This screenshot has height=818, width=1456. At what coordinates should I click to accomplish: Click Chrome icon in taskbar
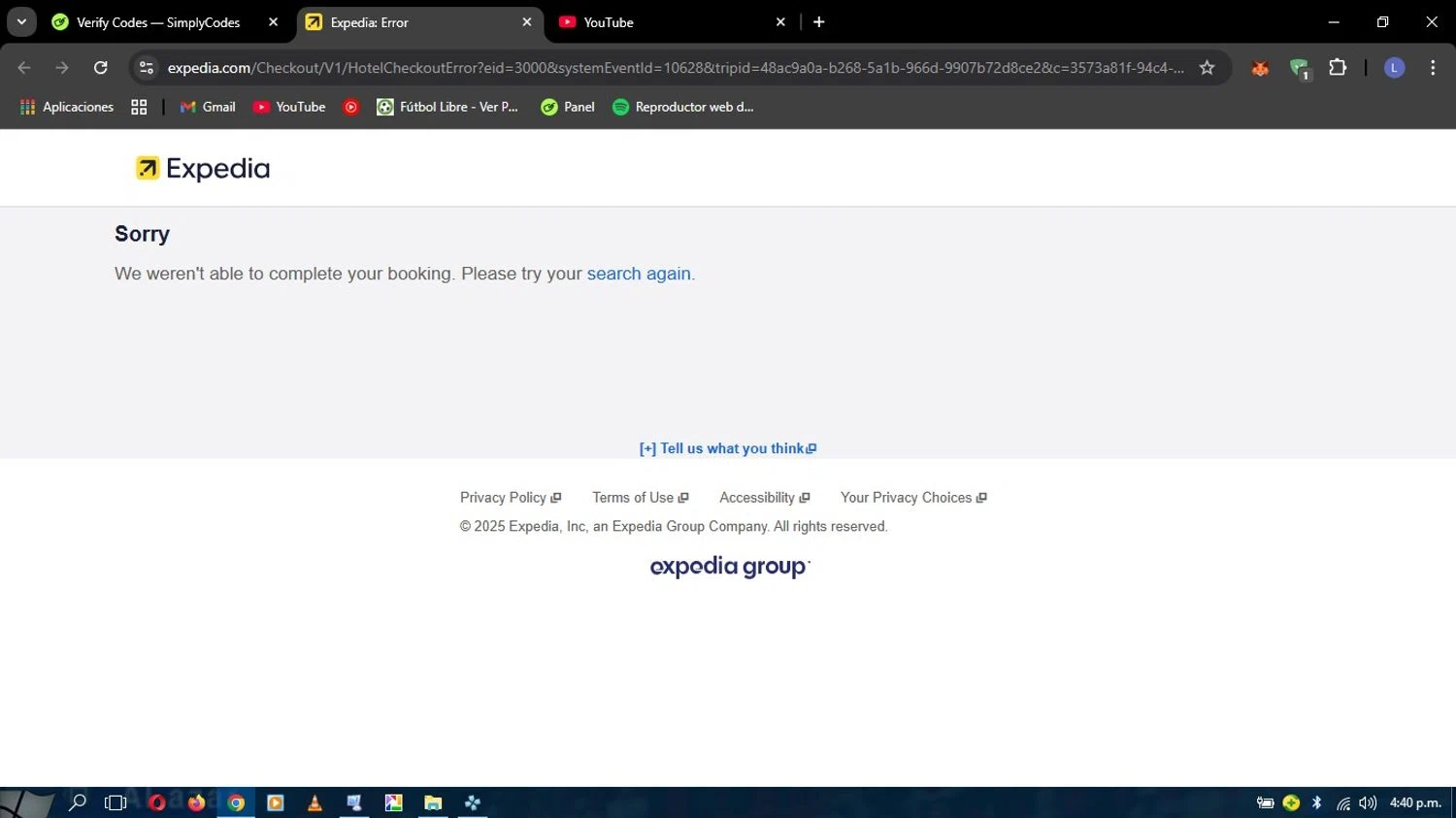click(x=236, y=802)
